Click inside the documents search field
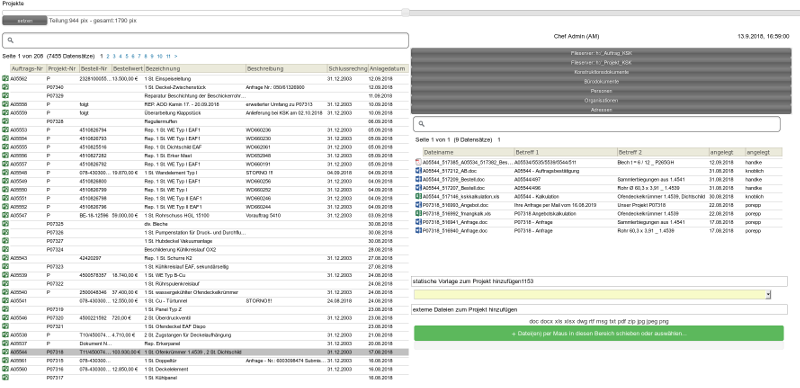This screenshot has width=800, height=388. point(597,124)
